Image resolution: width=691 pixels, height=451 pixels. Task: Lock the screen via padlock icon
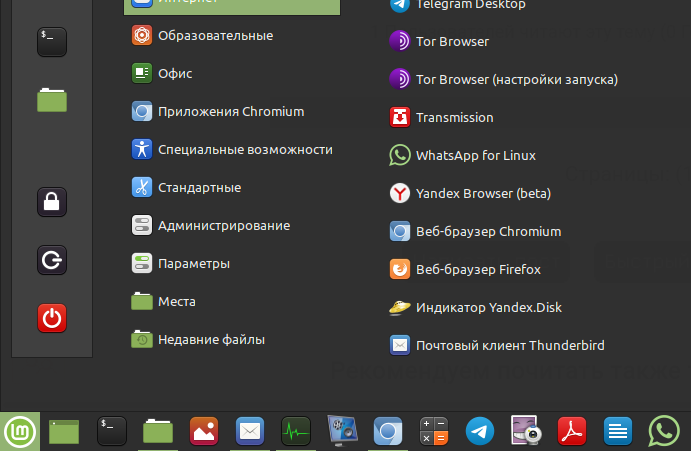tap(52, 202)
